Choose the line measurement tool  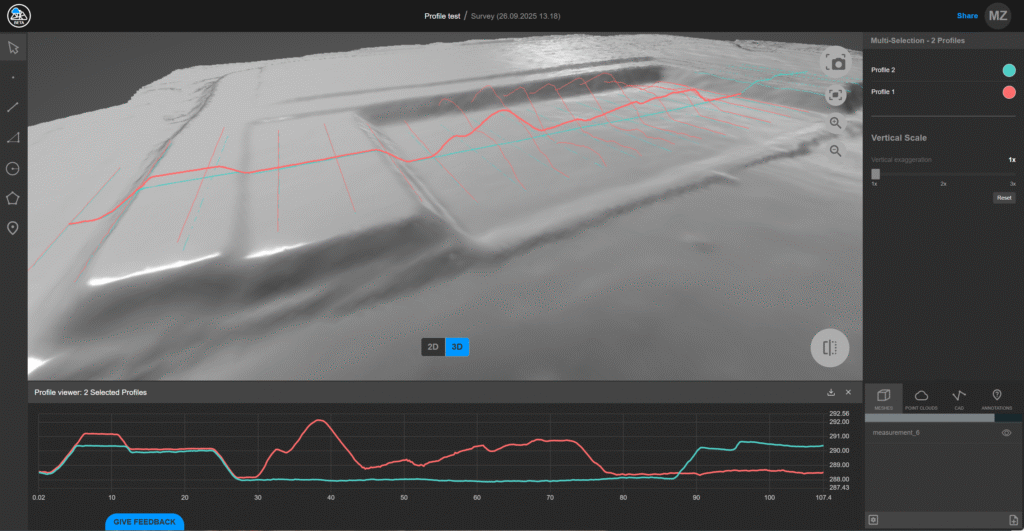pyautogui.click(x=13, y=106)
